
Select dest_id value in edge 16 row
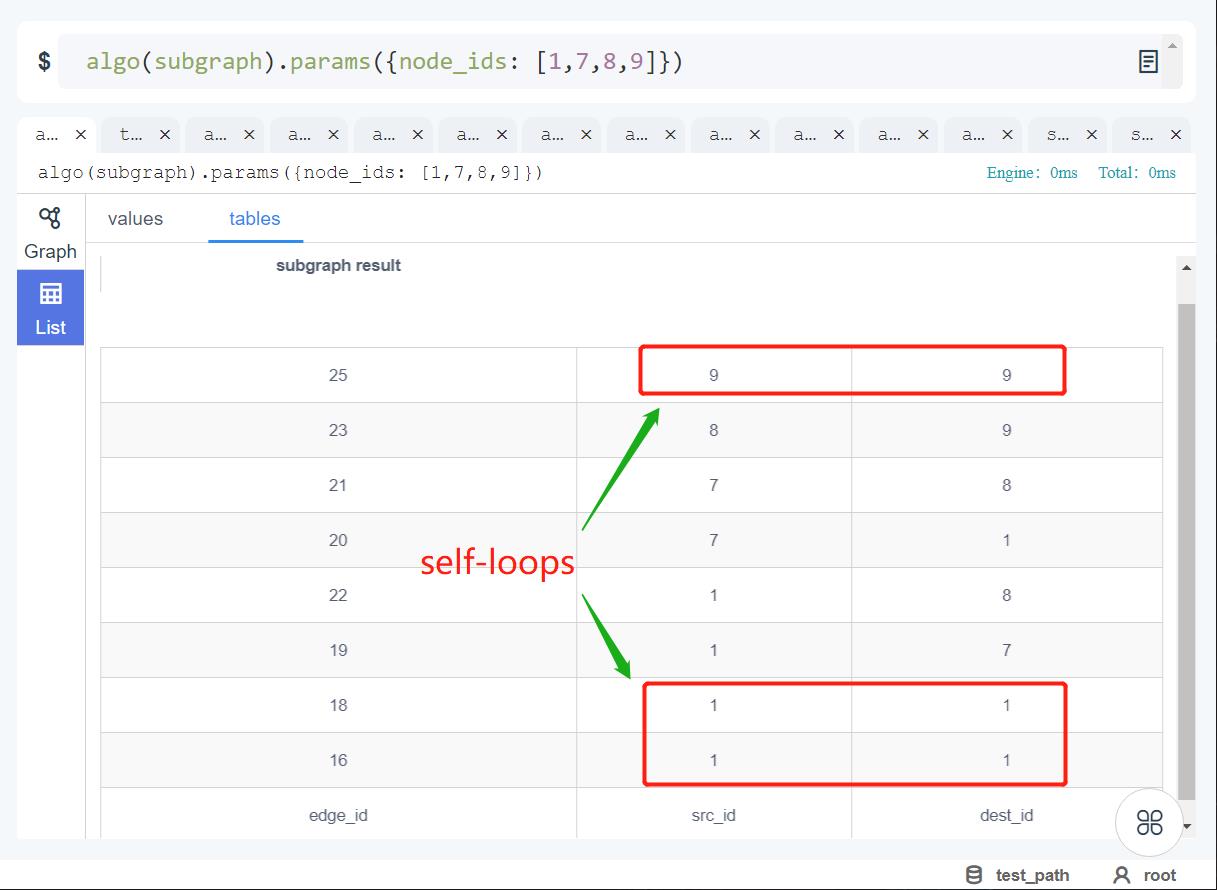(1006, 760)
